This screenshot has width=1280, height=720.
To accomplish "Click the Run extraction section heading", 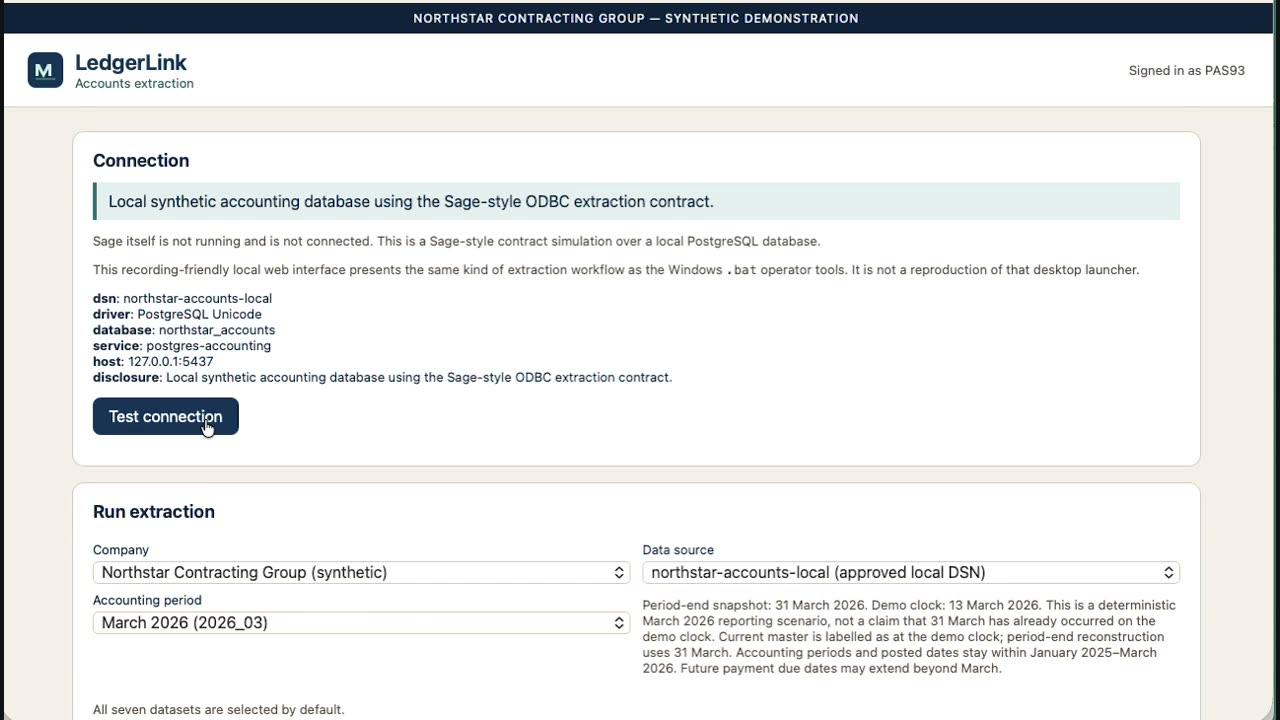I will coord(154,512).
